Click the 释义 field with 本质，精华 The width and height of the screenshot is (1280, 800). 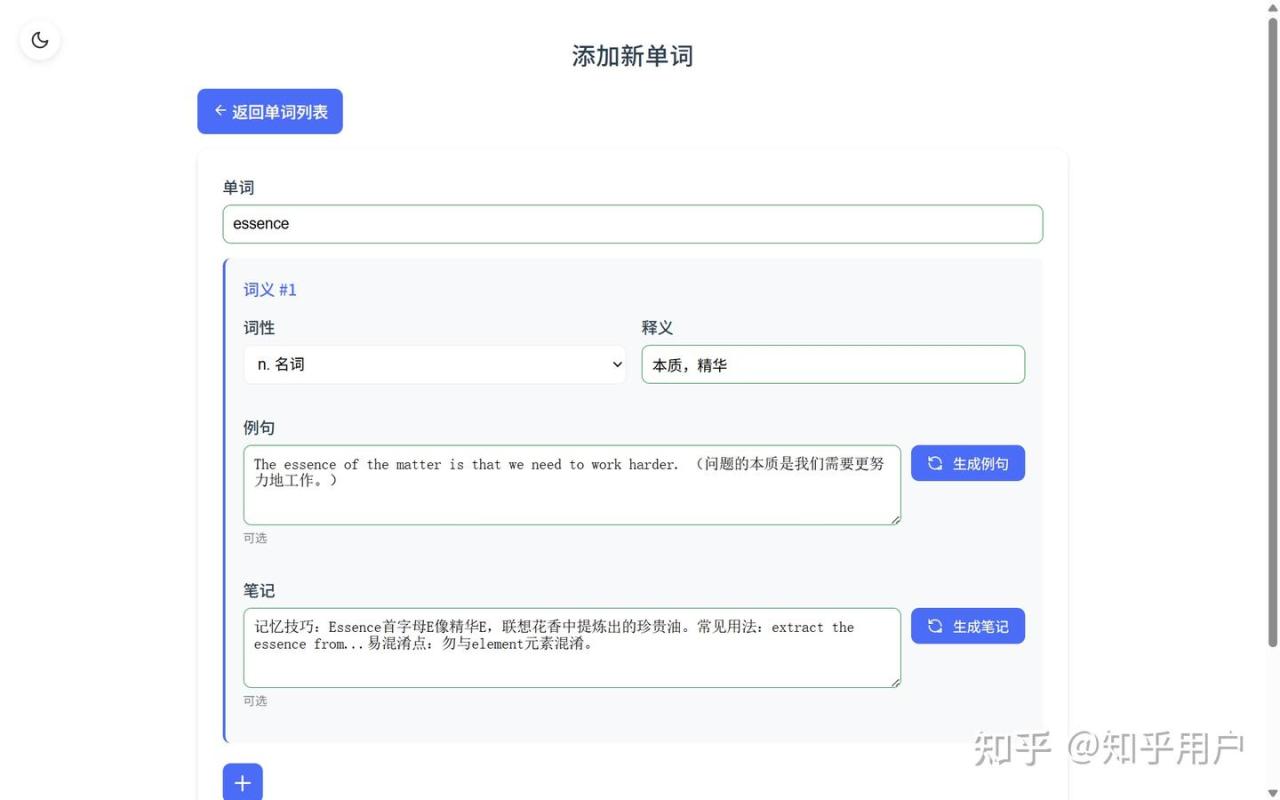(832, 365)
